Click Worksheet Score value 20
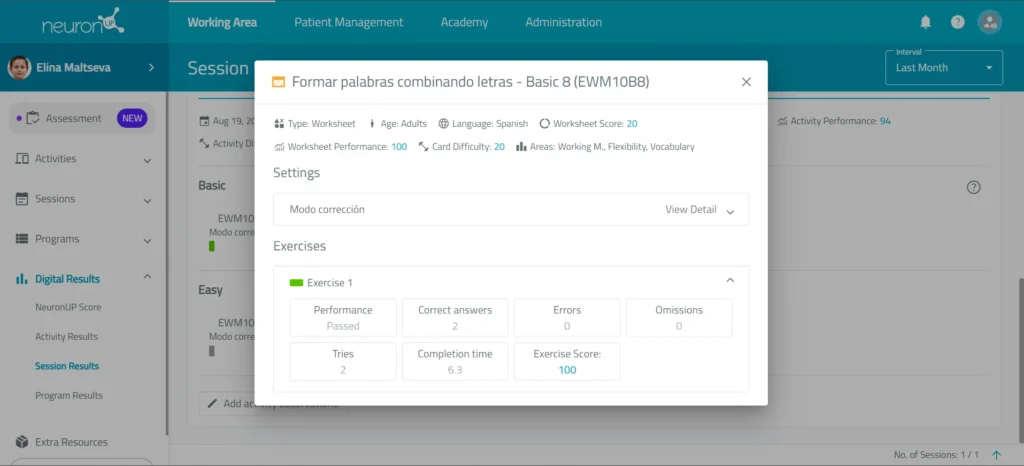 [x=632, y=123]
